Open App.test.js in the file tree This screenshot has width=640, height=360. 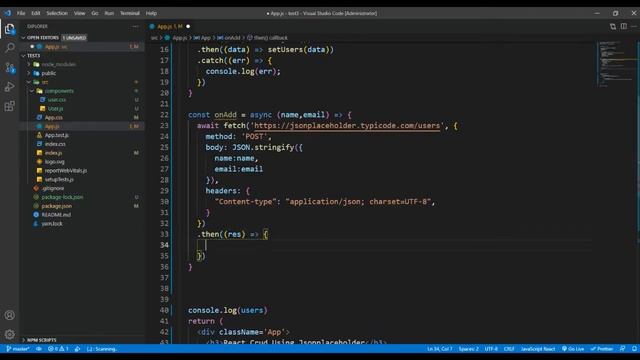56,135
